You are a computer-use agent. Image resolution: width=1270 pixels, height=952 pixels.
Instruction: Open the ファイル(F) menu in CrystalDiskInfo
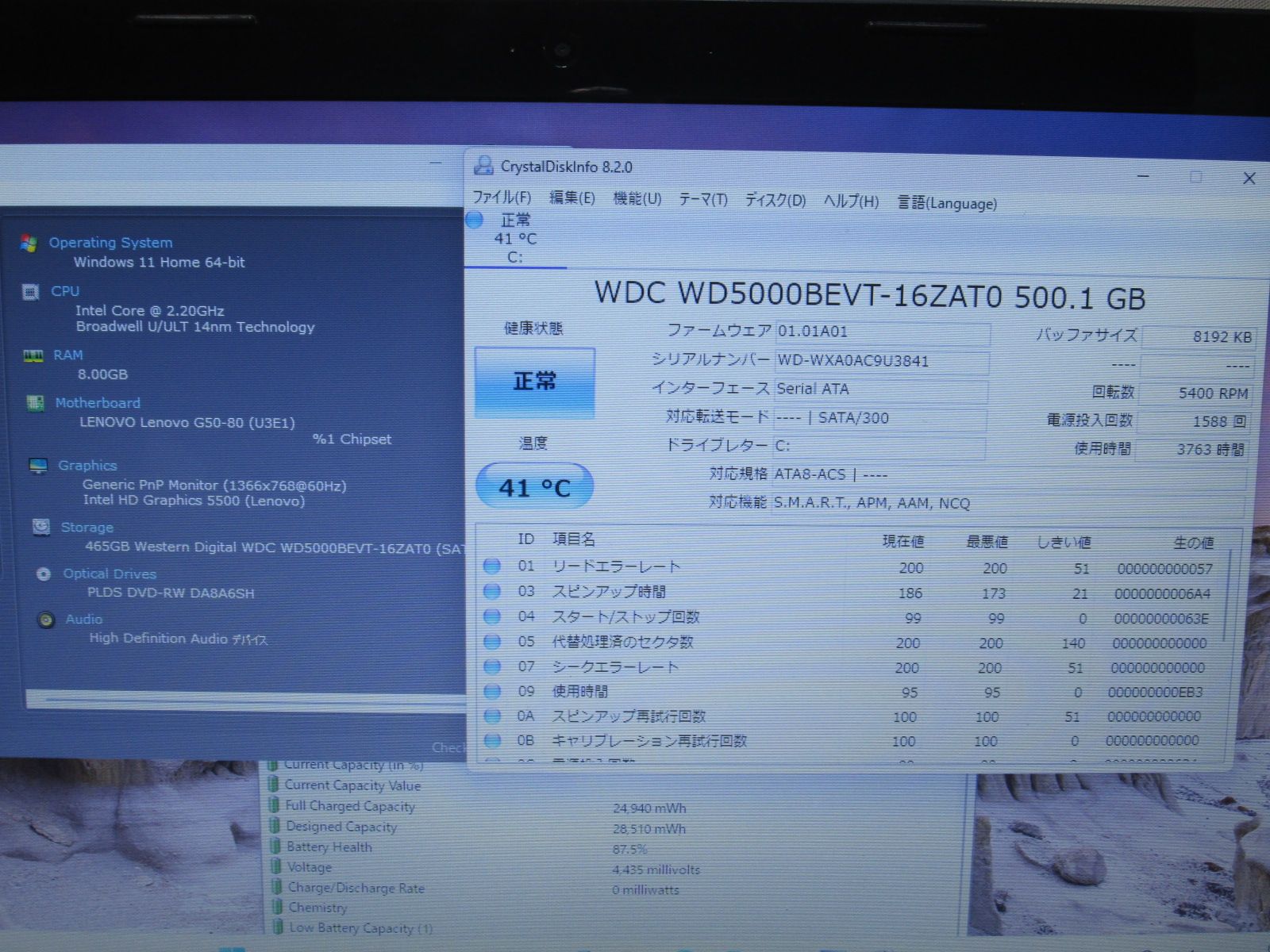[502, 197]
